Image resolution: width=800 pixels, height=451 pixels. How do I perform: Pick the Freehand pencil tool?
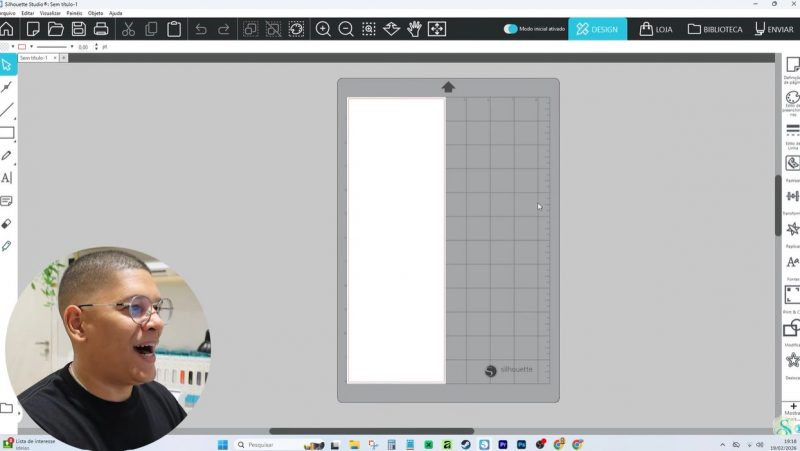(x=7, y=155)
